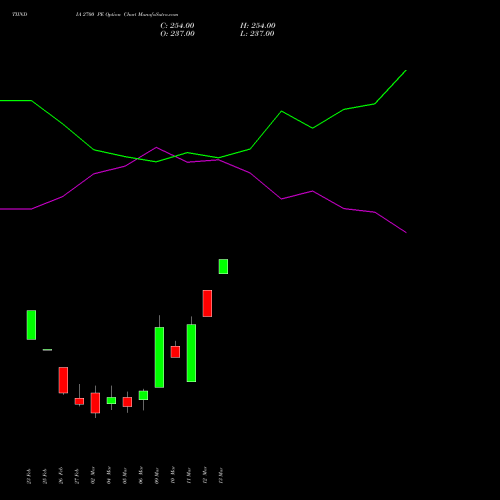Click the close value C: 254.00
The height and width of the screenshot is (500, 500).
[177, 26]
